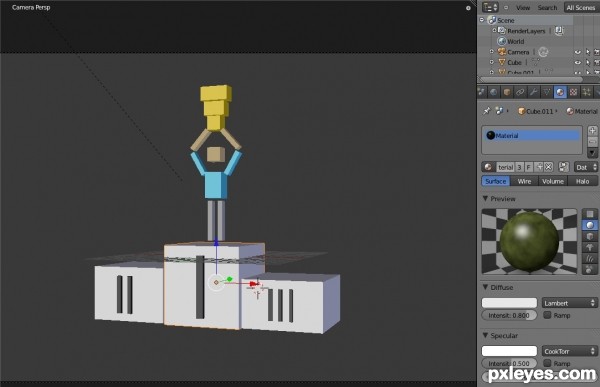Click the RenderLayers linked icon in the outliner
600x387 pixels.
pos(559,31)
